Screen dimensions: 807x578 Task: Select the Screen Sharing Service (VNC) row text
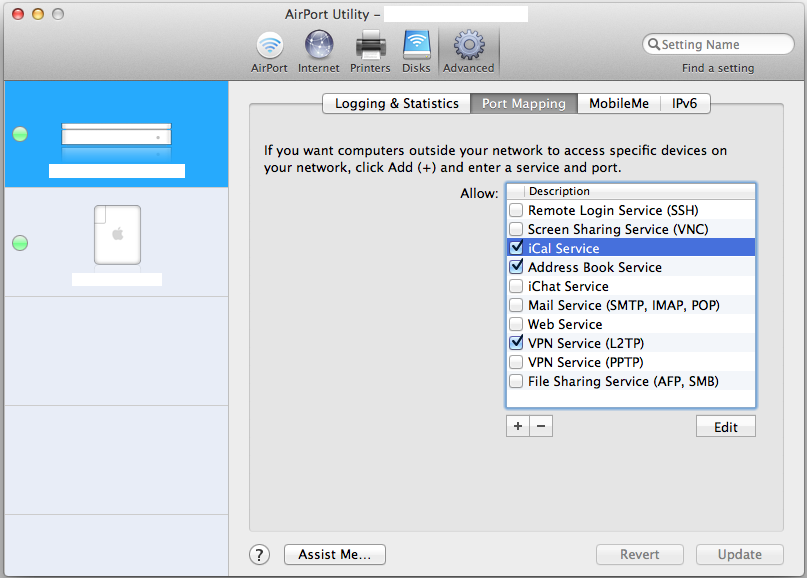[618, 230]
